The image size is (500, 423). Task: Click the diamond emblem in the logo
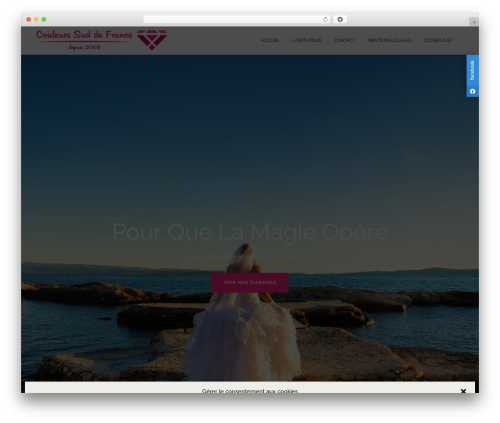[x=152, y=40]
